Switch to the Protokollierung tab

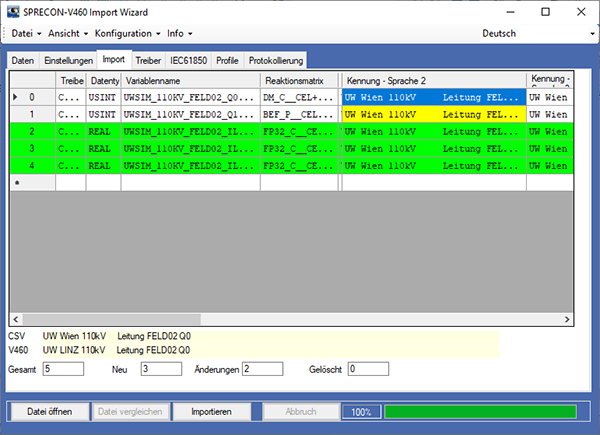[x=276, y=60]
